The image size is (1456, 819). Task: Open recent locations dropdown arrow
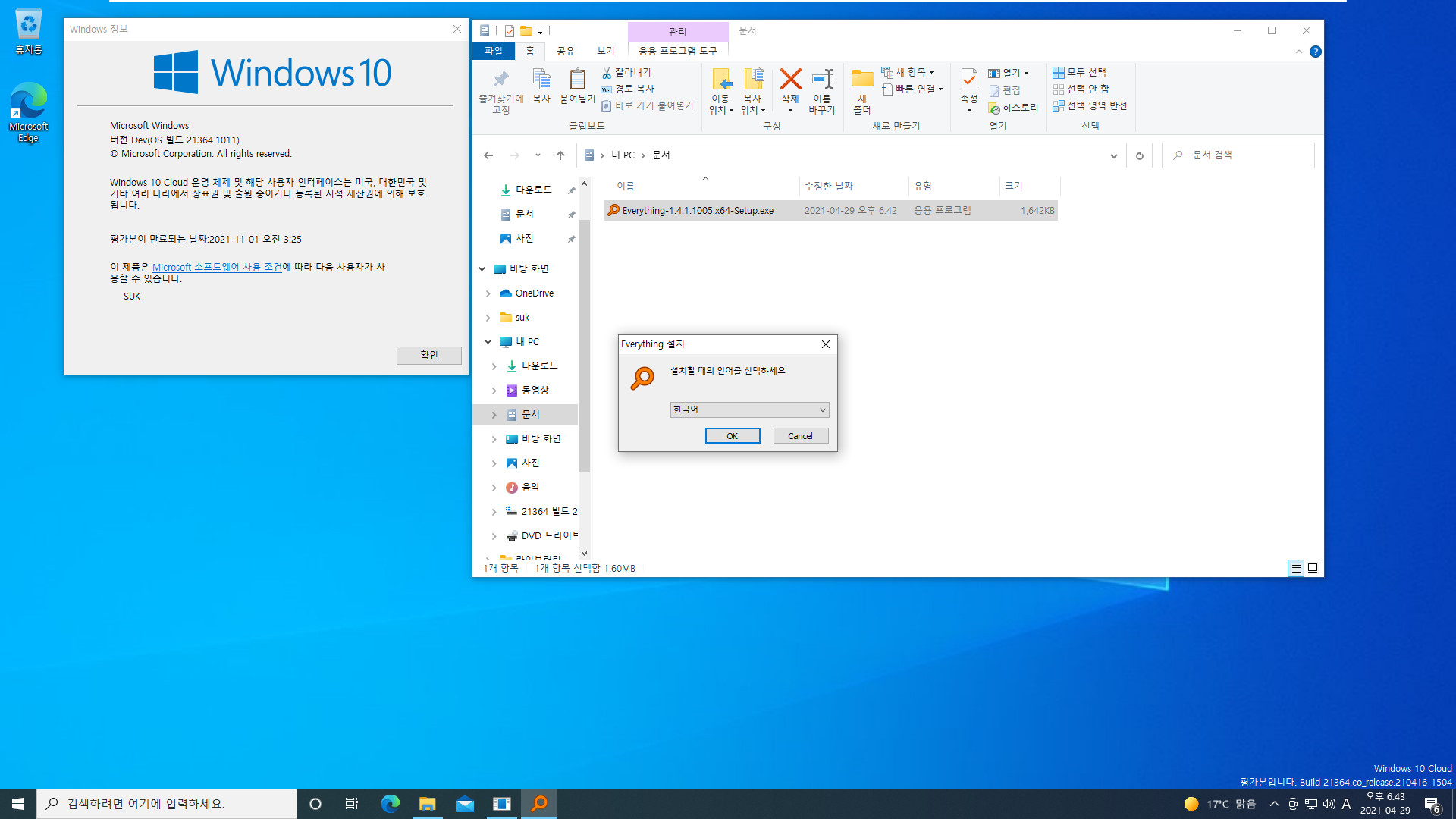(x=538, y=155)
